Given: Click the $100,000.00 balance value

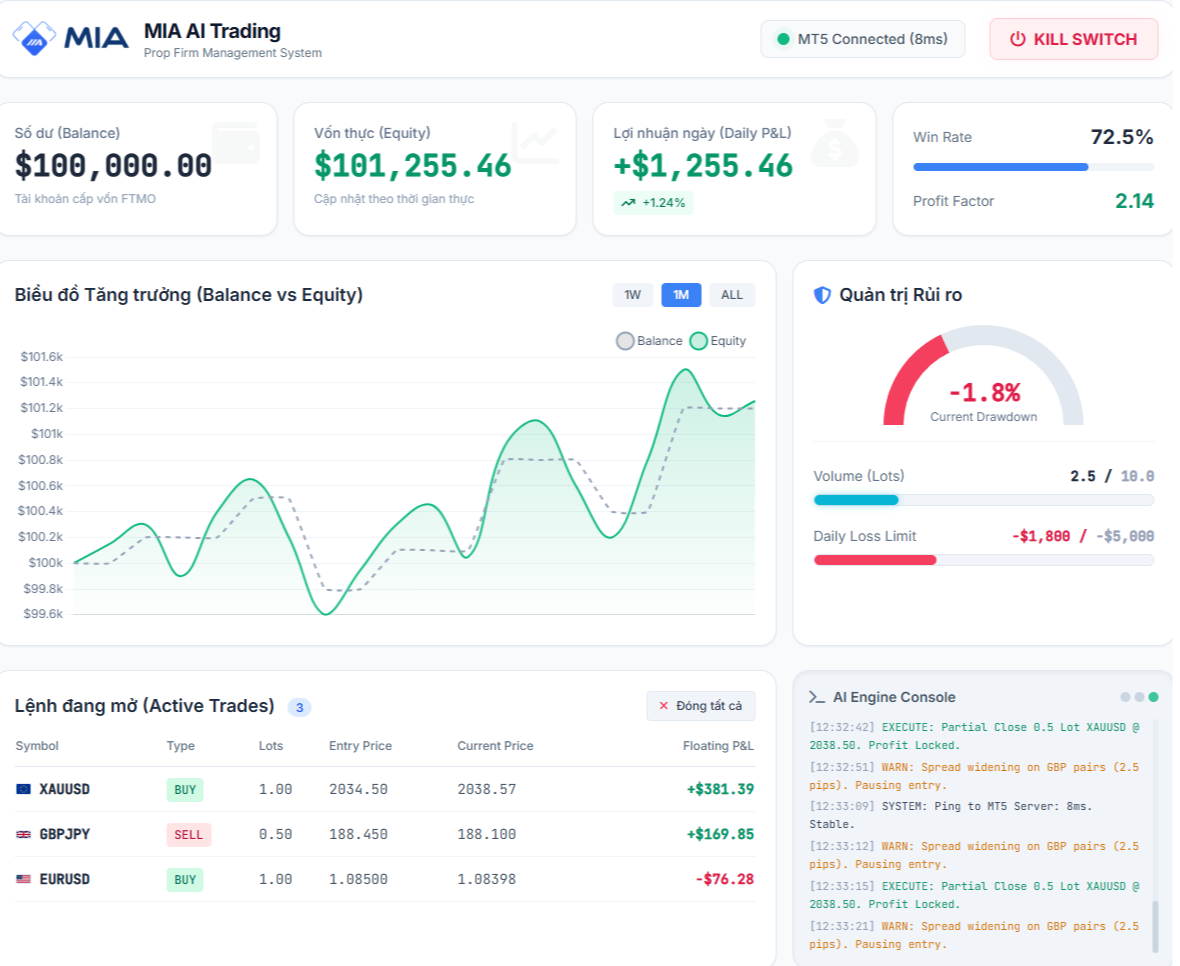Looking at the screenshot, I should tap(113, 166).
